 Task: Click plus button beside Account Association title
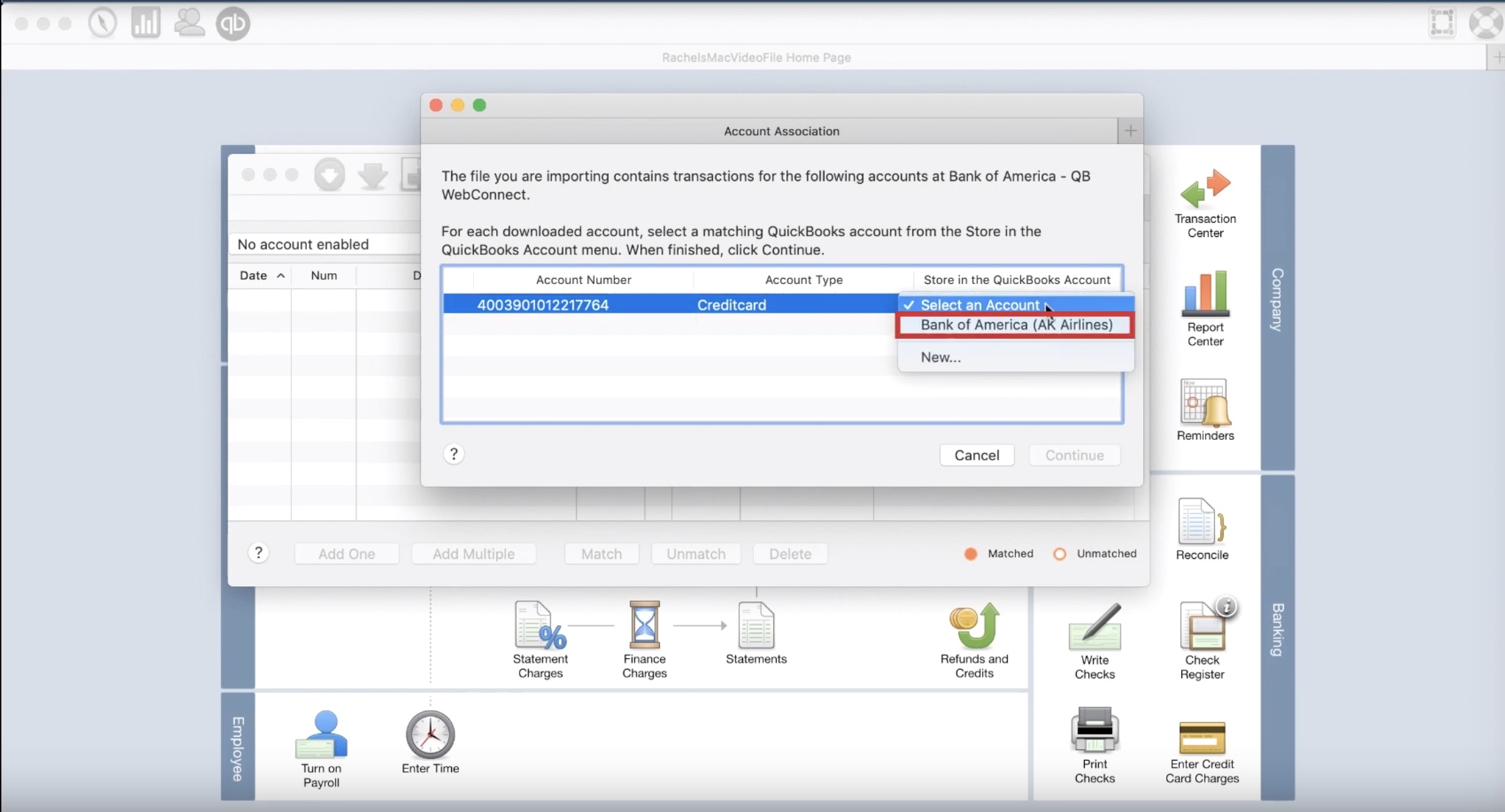click(1130, 131)
